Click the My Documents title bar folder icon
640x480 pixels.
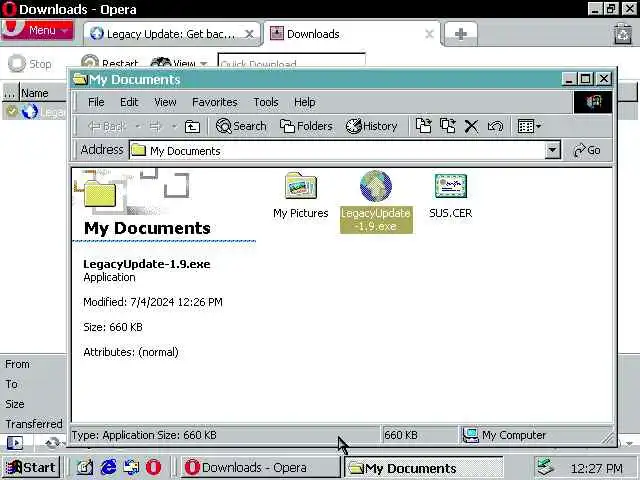(80, 79)
